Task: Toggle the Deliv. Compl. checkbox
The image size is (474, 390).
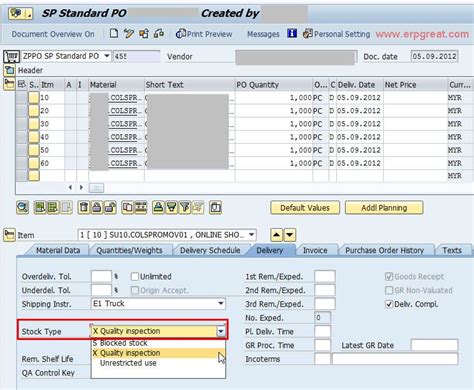Action: pyautogui.click(x=389, y=304)
